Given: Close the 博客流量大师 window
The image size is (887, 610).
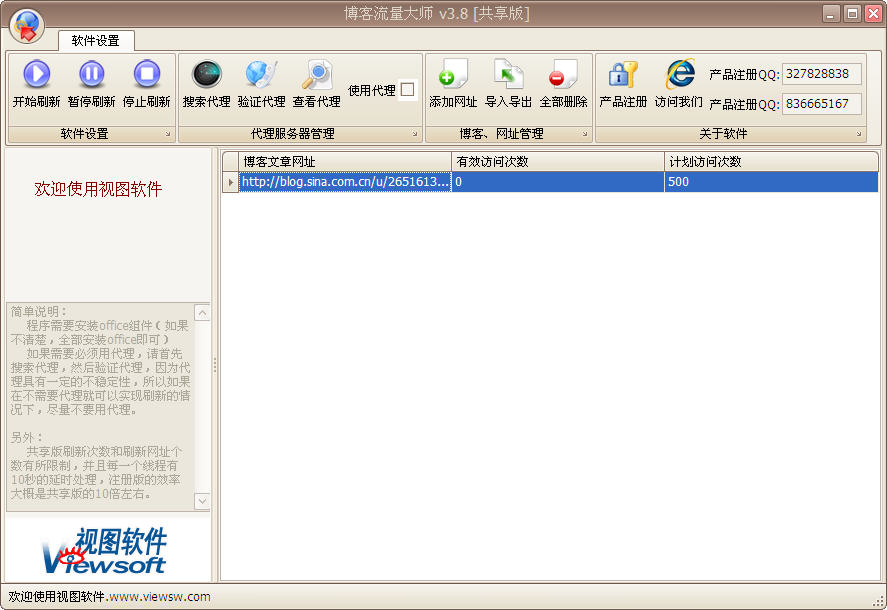Looking at the screenshot, I should point(873,14).
